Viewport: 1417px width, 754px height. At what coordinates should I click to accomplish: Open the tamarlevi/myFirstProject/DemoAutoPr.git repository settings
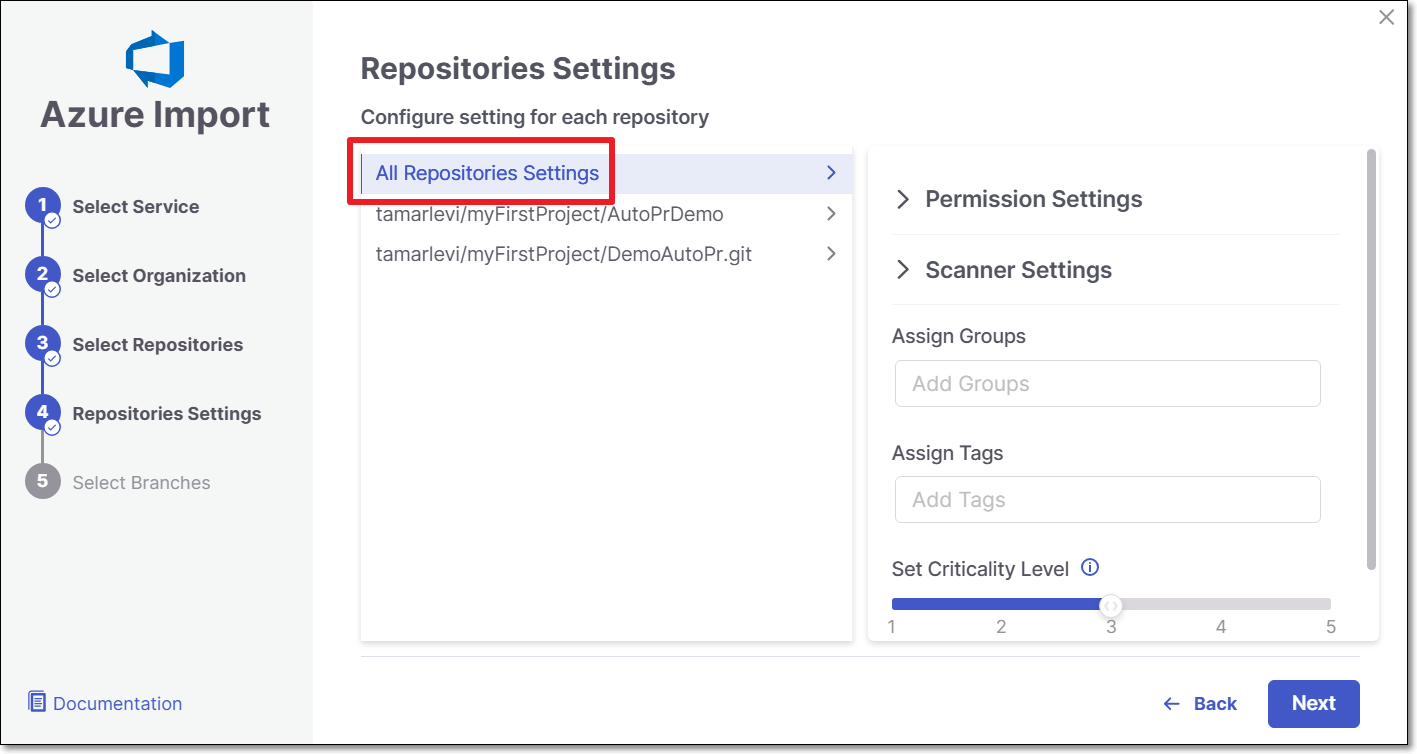[563, 254]
